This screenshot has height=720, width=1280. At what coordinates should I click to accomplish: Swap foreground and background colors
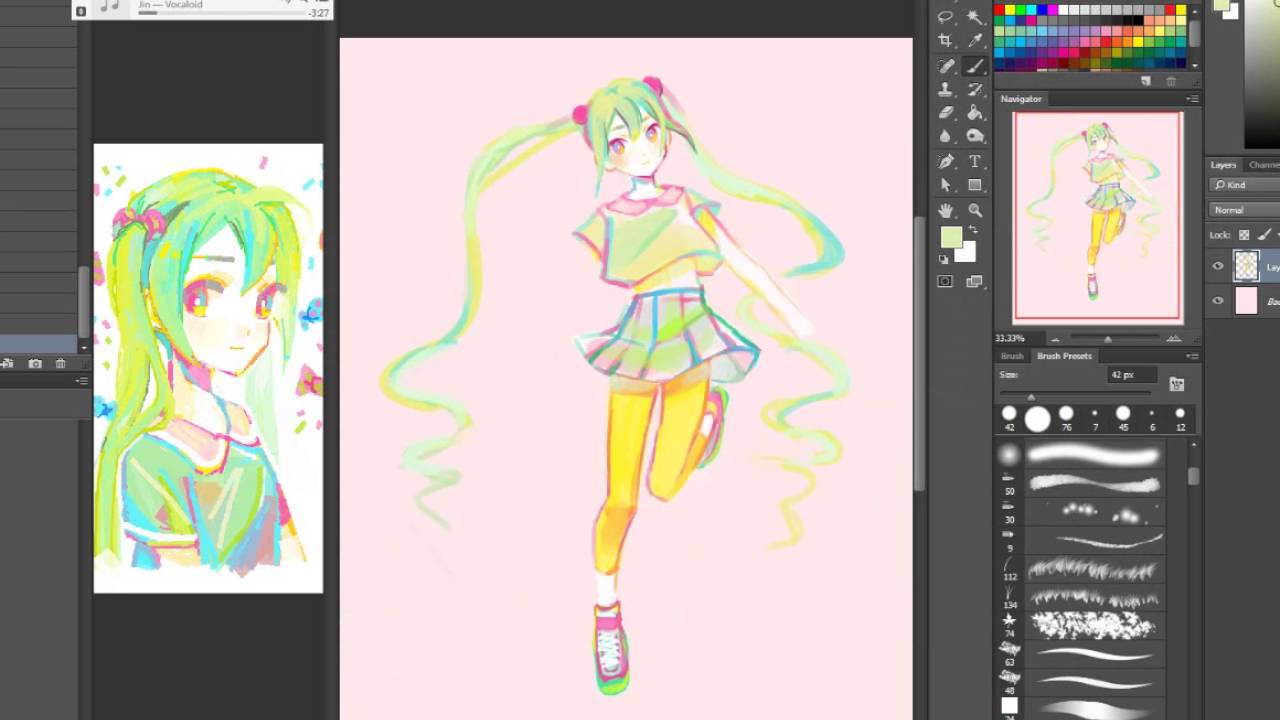pos(971,230)
